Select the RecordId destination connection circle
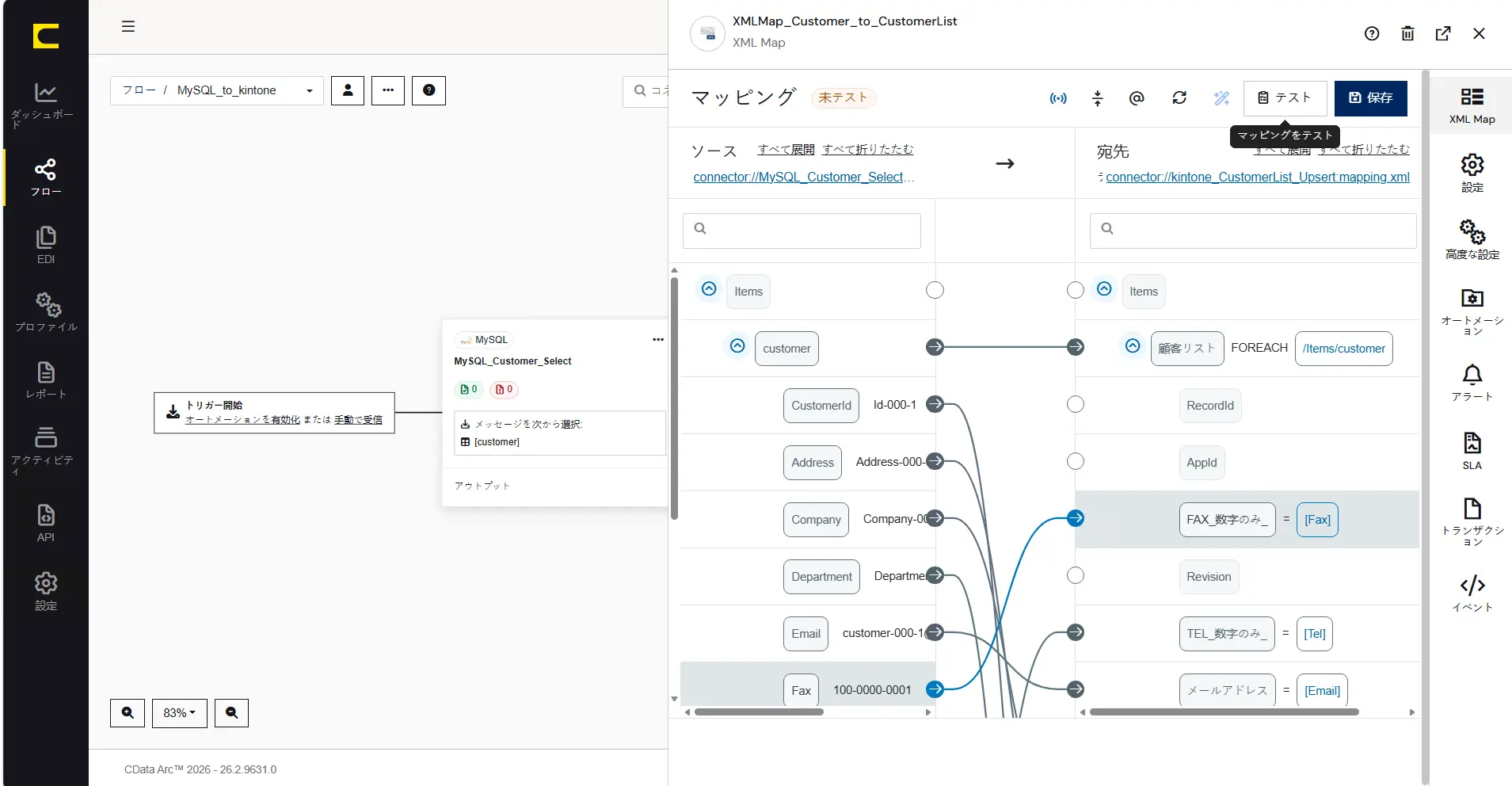1512x786 pixels. pos(1076,404)
